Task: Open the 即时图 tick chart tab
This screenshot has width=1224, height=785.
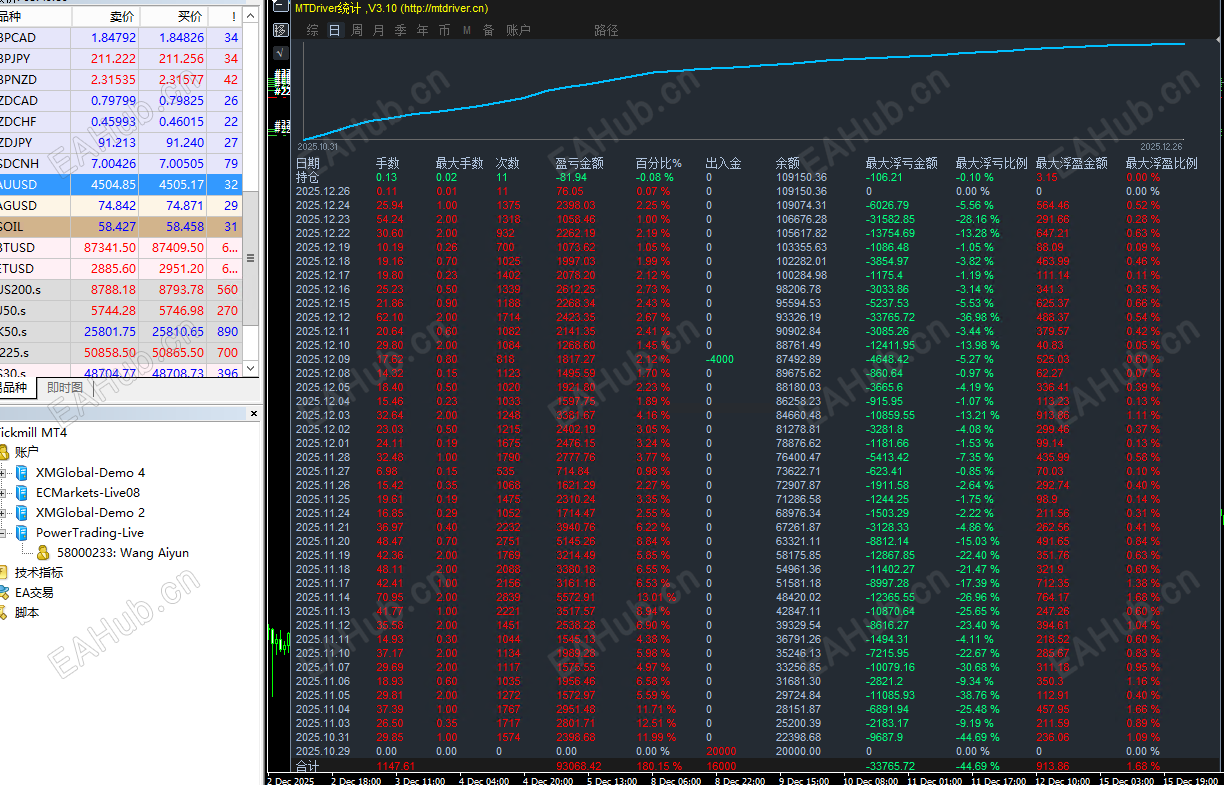Action: (64, 388)
